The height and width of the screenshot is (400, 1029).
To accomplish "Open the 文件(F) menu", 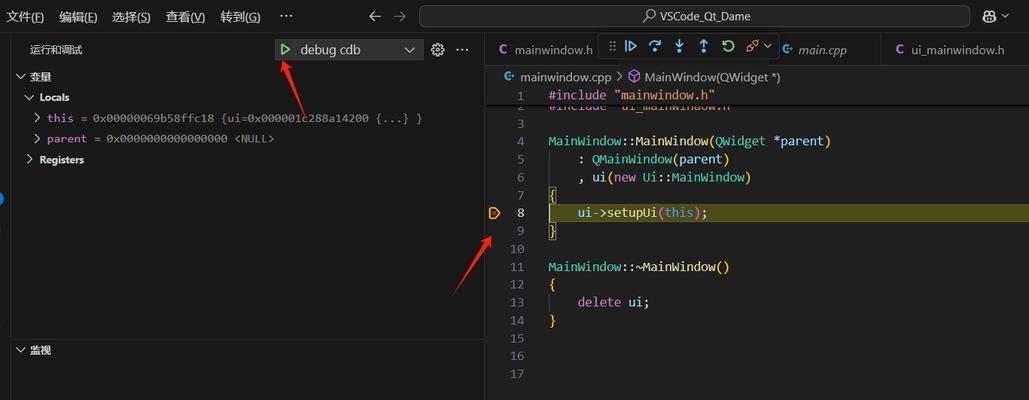I will [25, 17].
